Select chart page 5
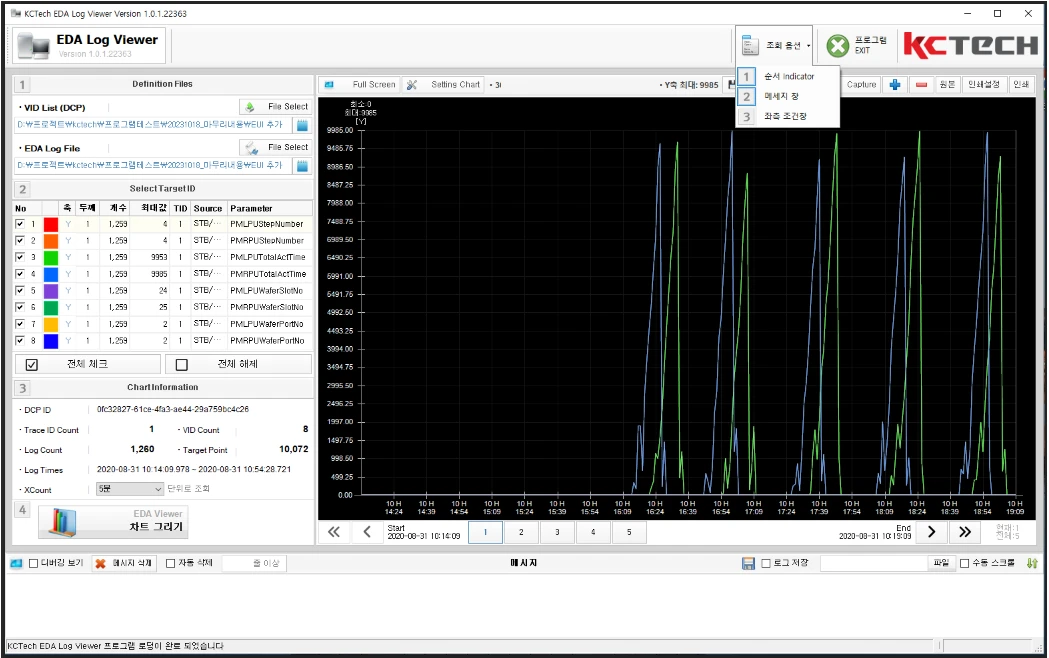Screen dimensions: 1049x658 click(x=629, y=532)
